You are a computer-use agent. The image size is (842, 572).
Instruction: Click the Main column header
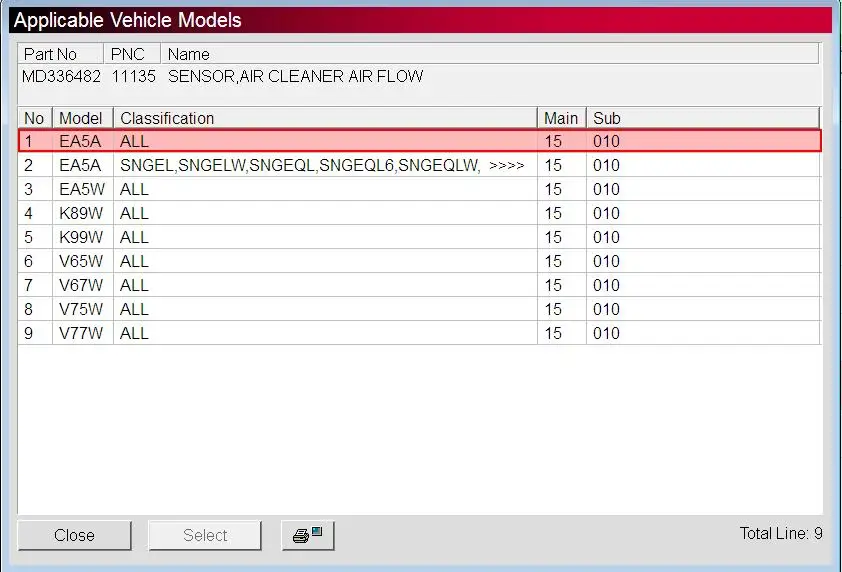[x=562, y=118]
